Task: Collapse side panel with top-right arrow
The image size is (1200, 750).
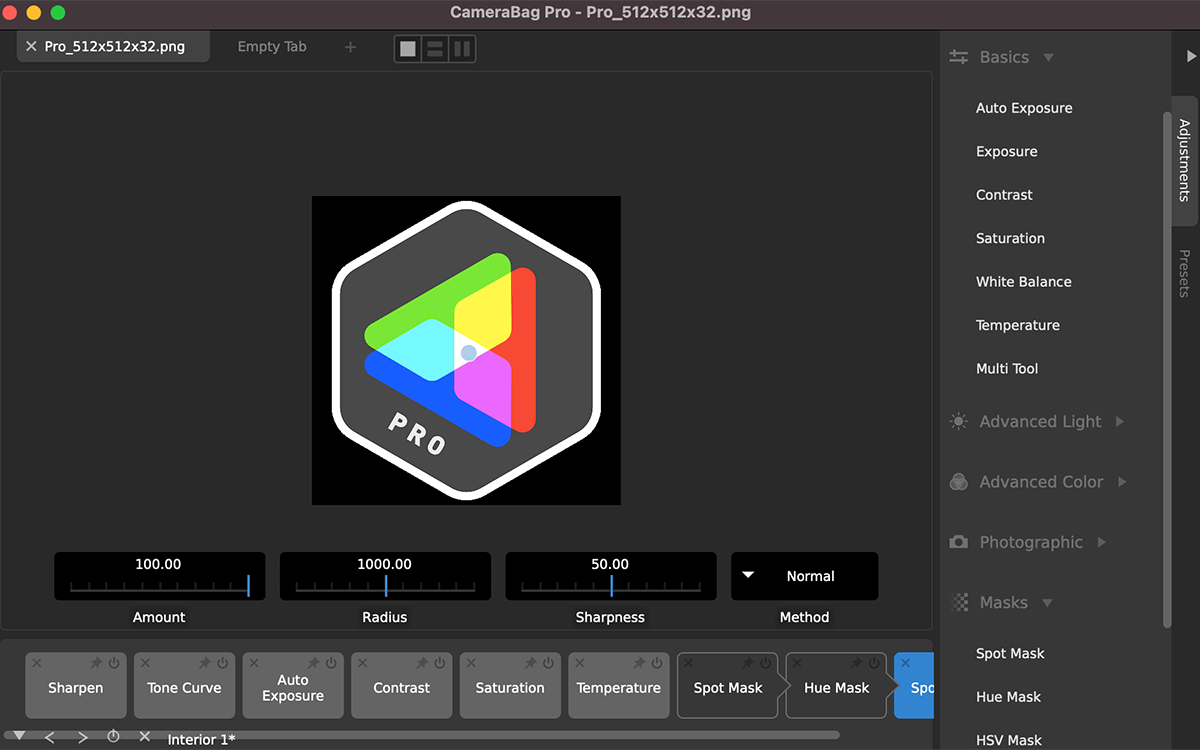Action: coord(1190,56)
